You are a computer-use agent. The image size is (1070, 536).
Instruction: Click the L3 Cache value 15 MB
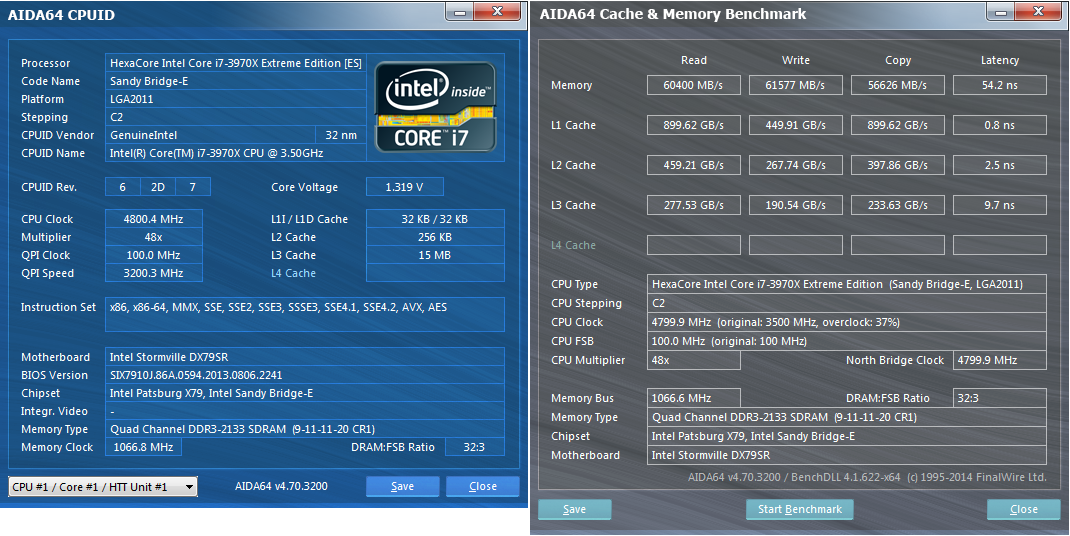435,255
